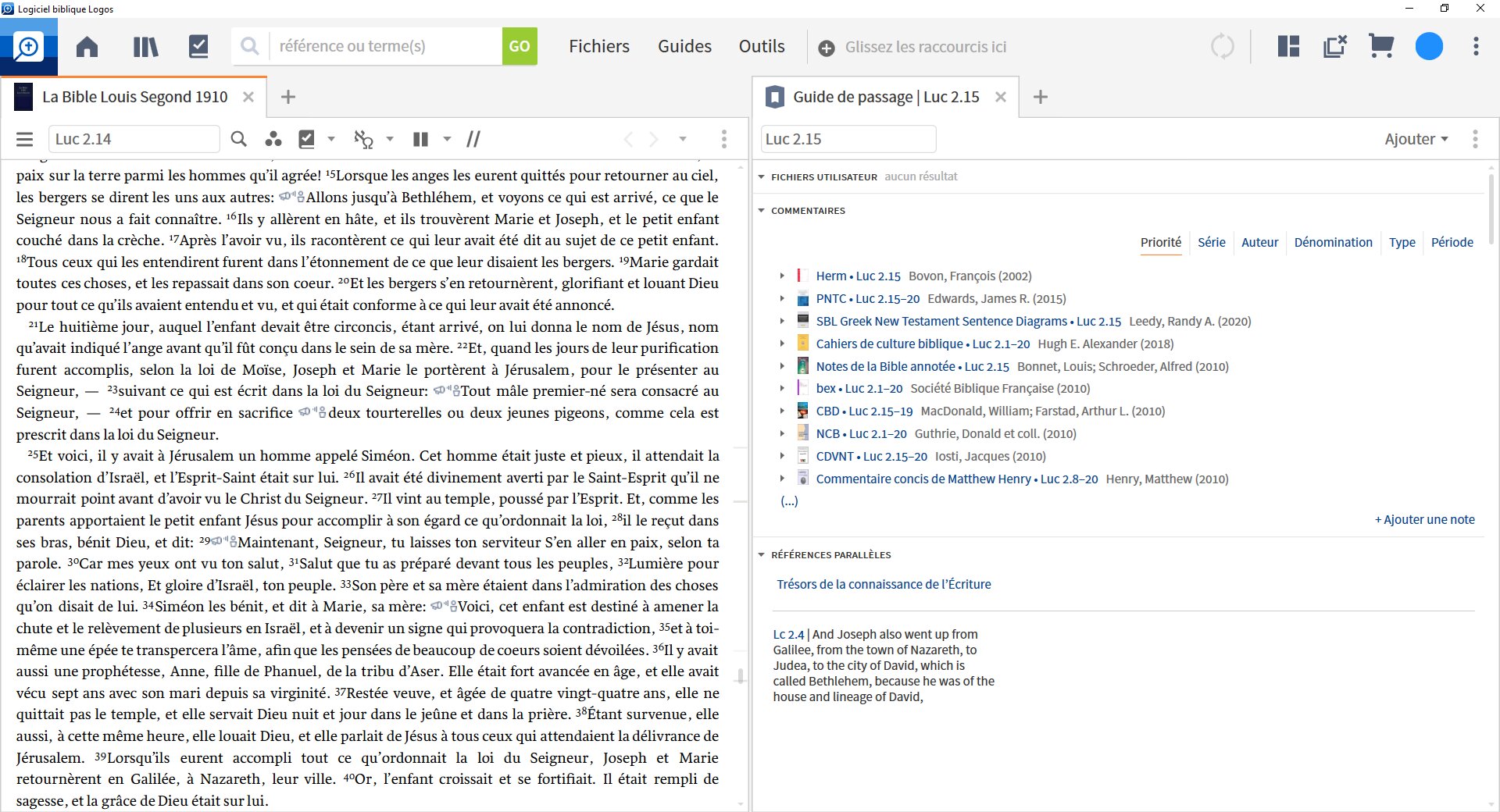Open the main application kebab menu
This screenshot has width=1500, height=812.
[x=1475, y=46]
